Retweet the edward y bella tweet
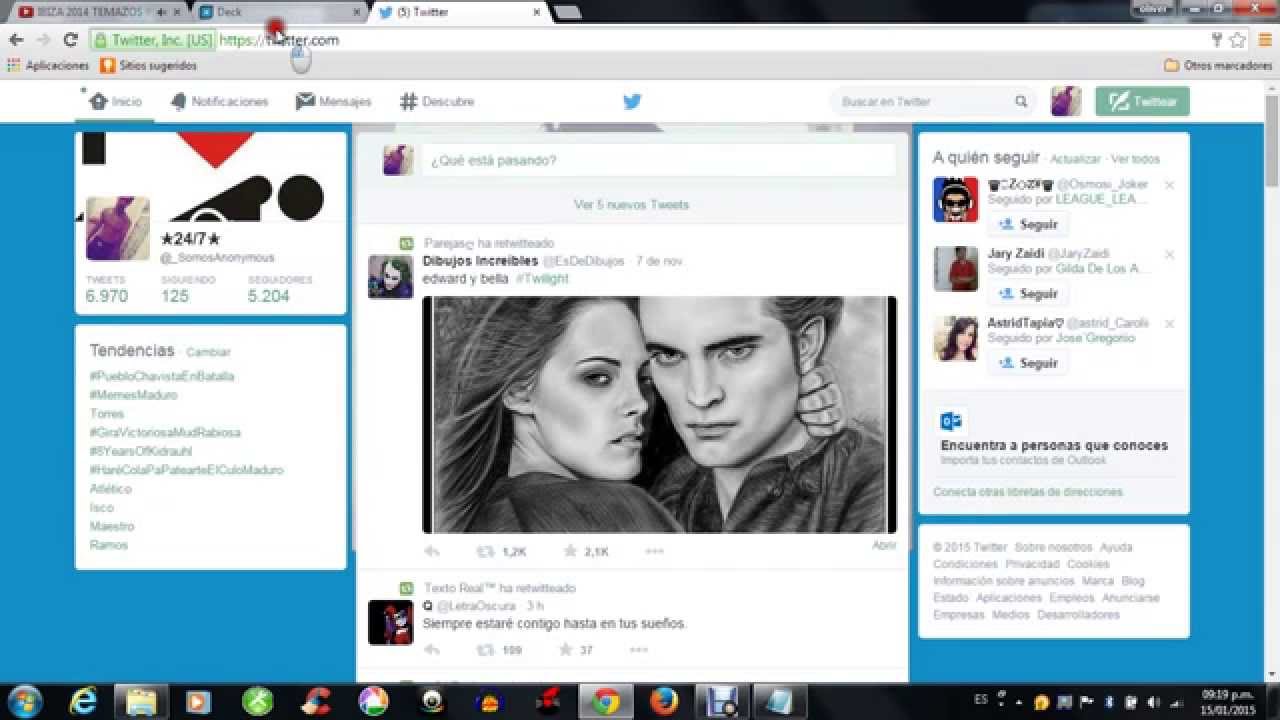The width and height of the screenshot is (1280, 720). tap(485, 551)
